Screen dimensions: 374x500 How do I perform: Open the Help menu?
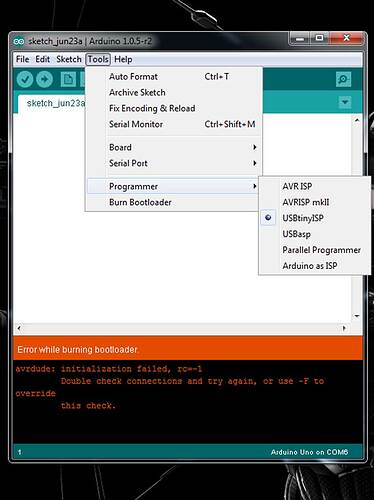(123, 59)
